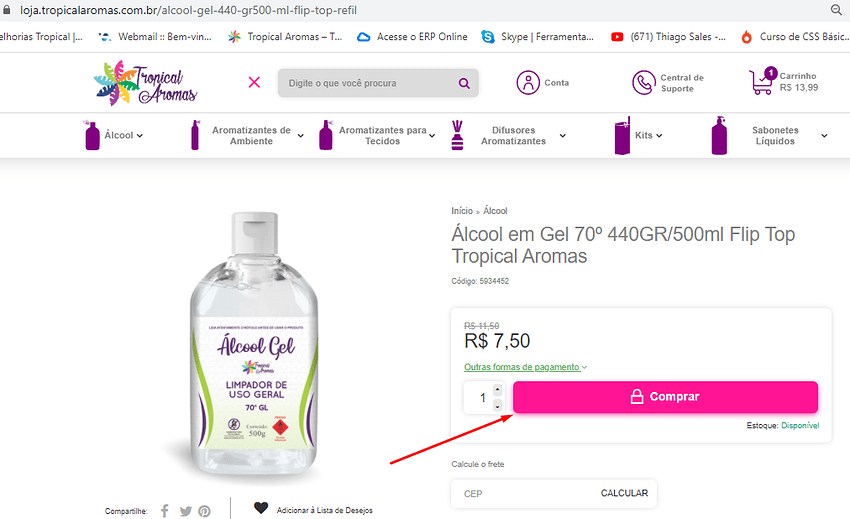
Task: Add to wishlist via heart icon
Action: pyautogui.click(x=261, y=508)
